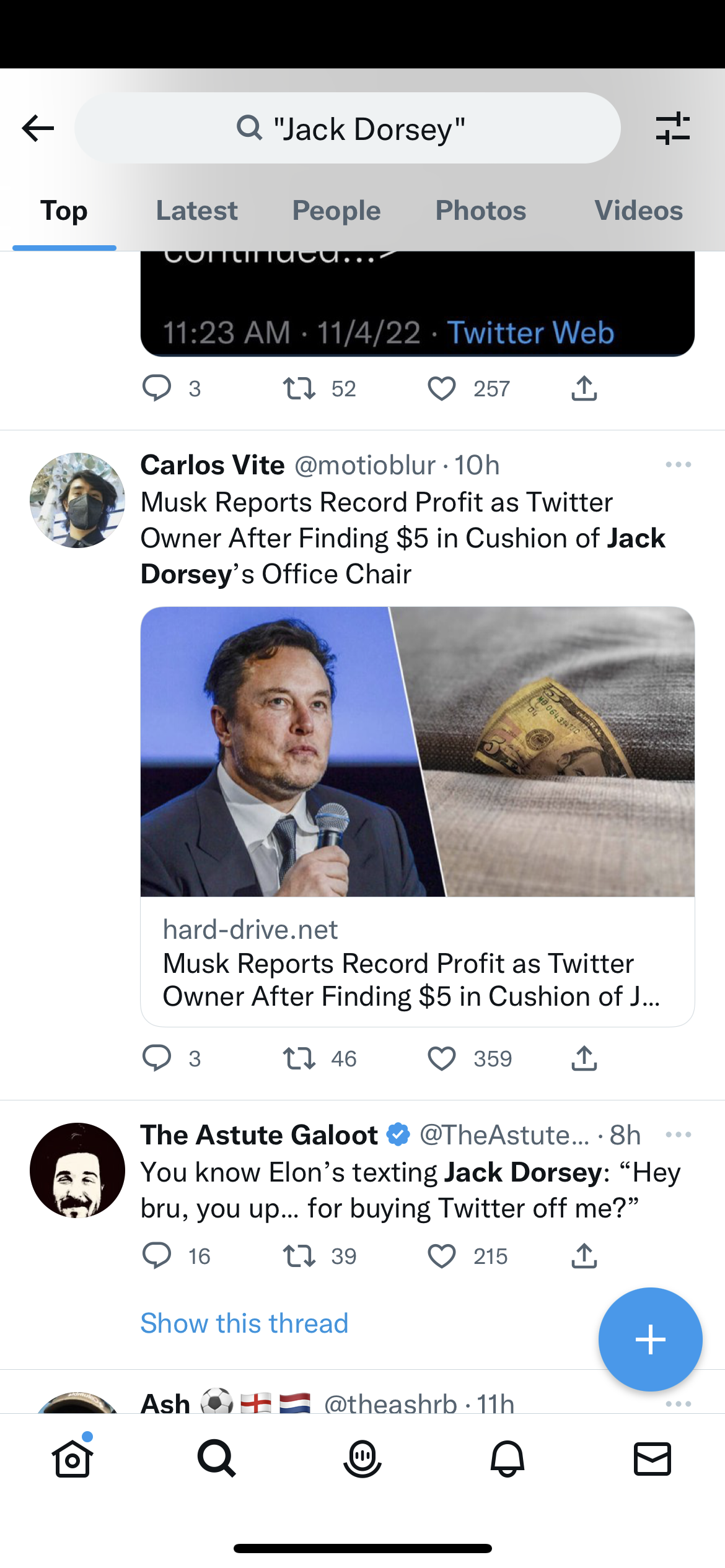
Task: Open search filter settings icon
Action: click(x=672, y=128)
